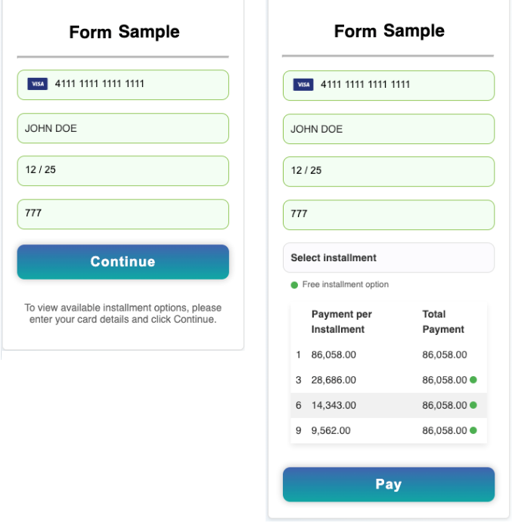512x524 pixels.
Task: Click green dot beside Free installment option
Action: coord(294,285)
